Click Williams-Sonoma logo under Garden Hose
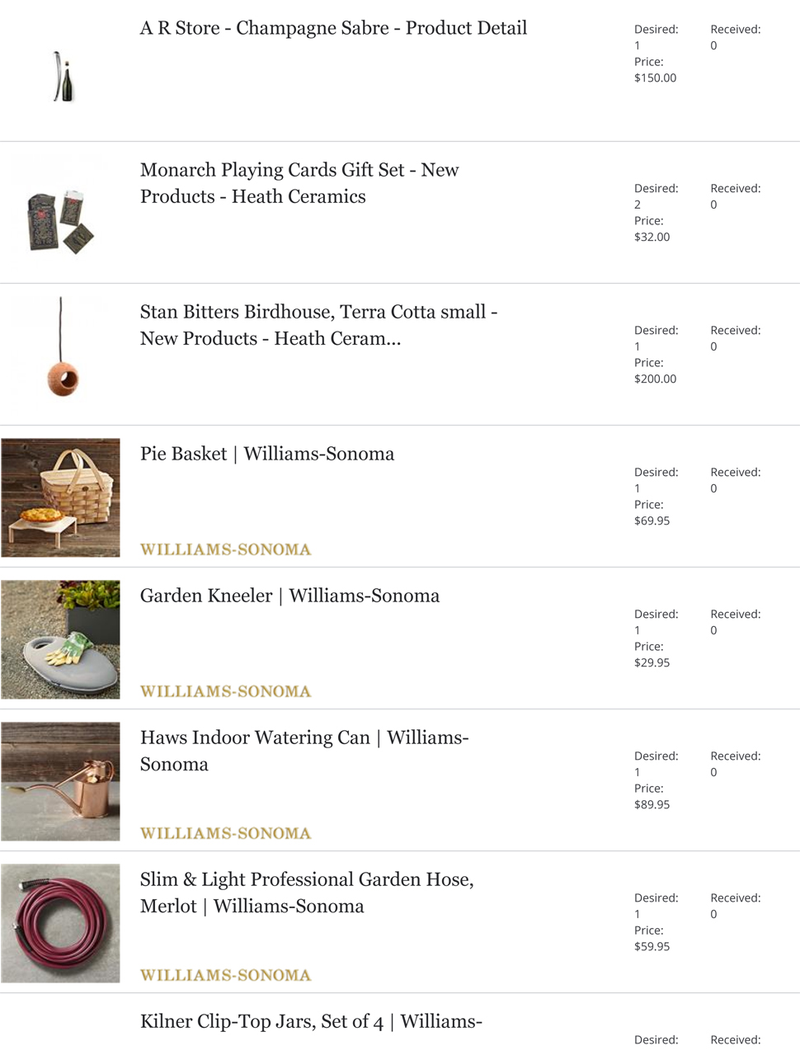Image resolution: width=800 pixels, height=1060 pixels. click(226, 975)
